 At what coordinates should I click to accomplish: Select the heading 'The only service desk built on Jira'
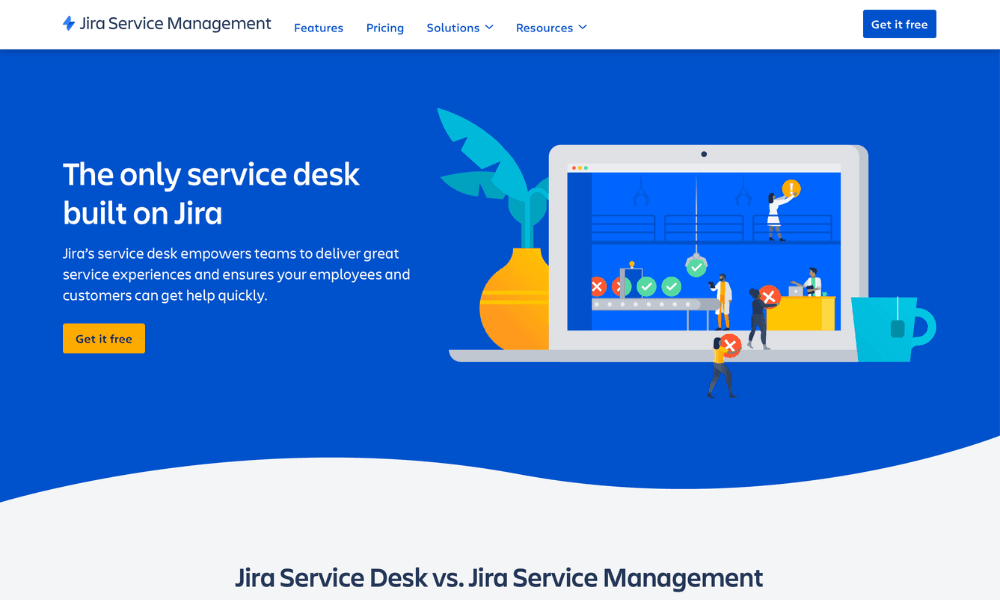211,193
